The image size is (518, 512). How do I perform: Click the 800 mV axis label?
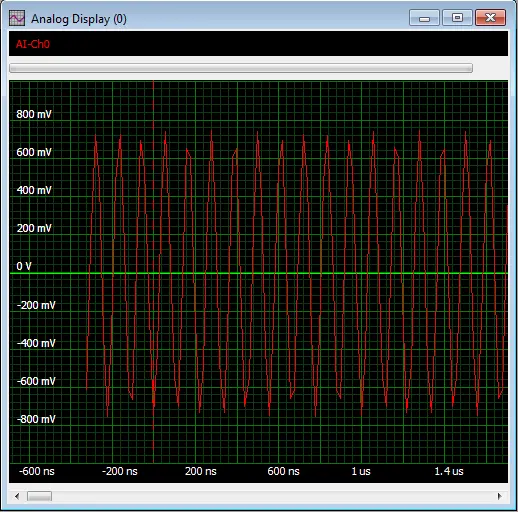(x=34, y=114)
